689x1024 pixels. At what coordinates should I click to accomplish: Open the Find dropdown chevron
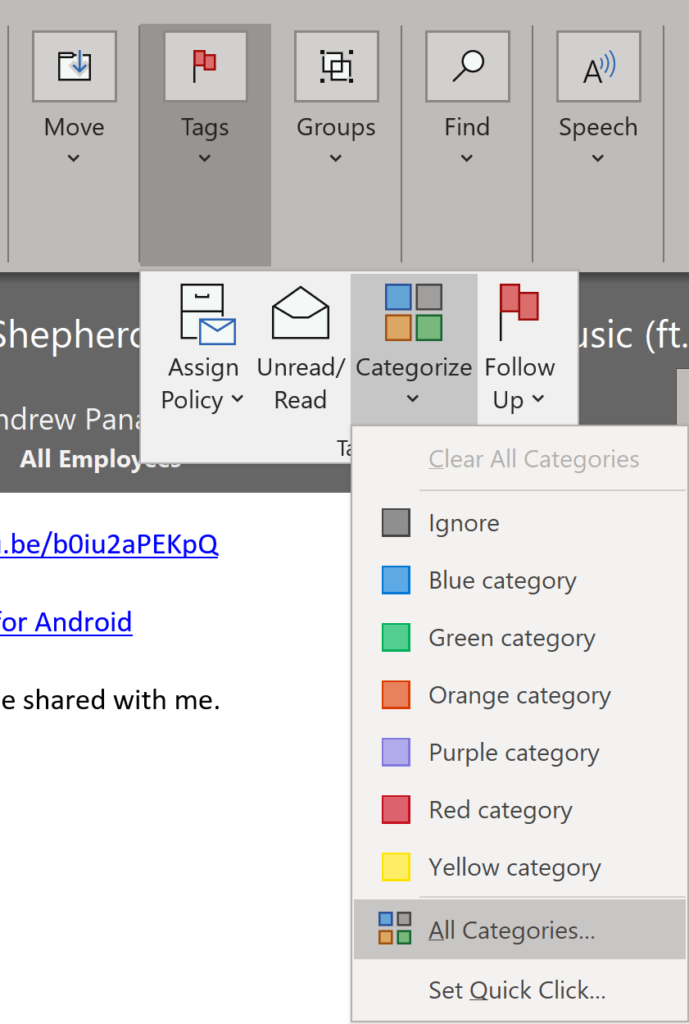tap(467, 158)
